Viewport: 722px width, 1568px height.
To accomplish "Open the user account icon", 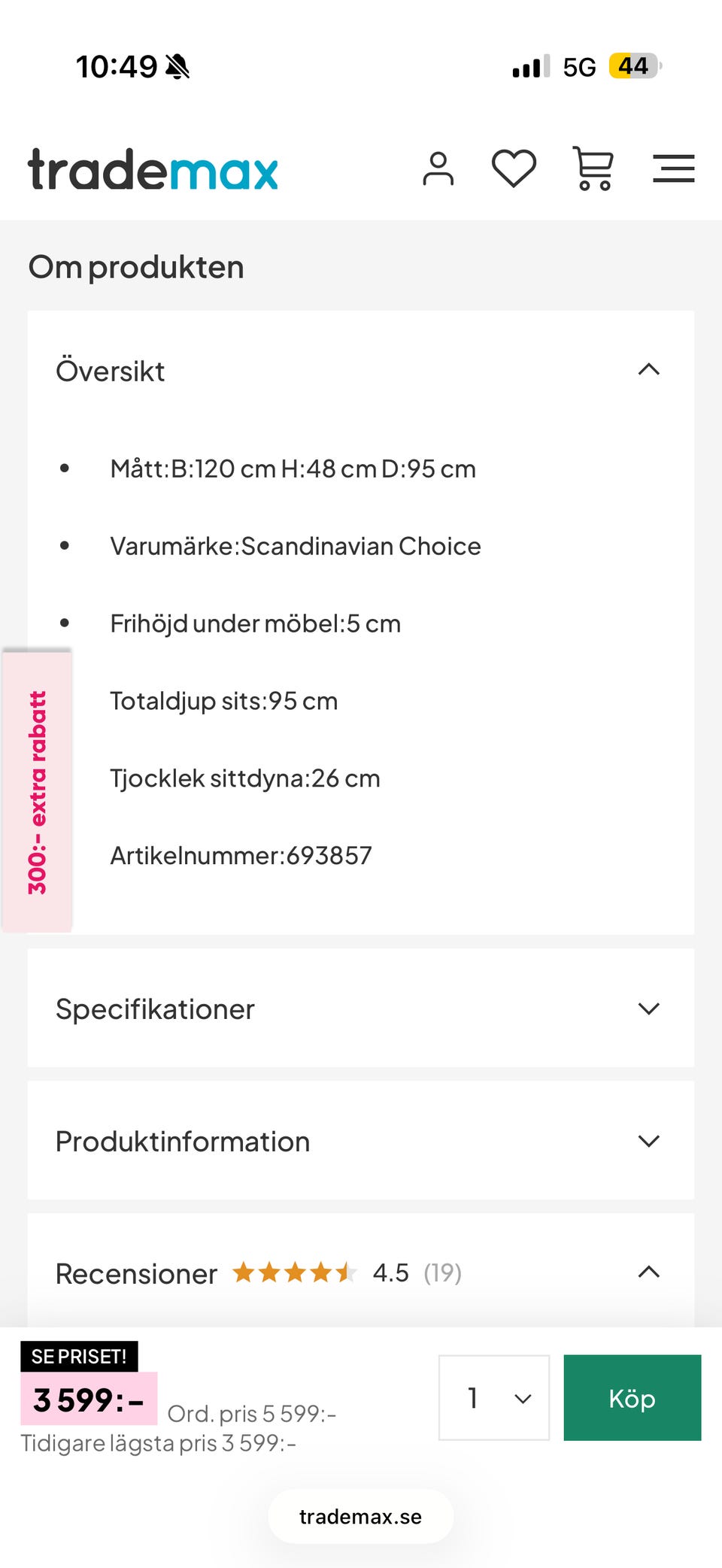I will tap(438, 168).
